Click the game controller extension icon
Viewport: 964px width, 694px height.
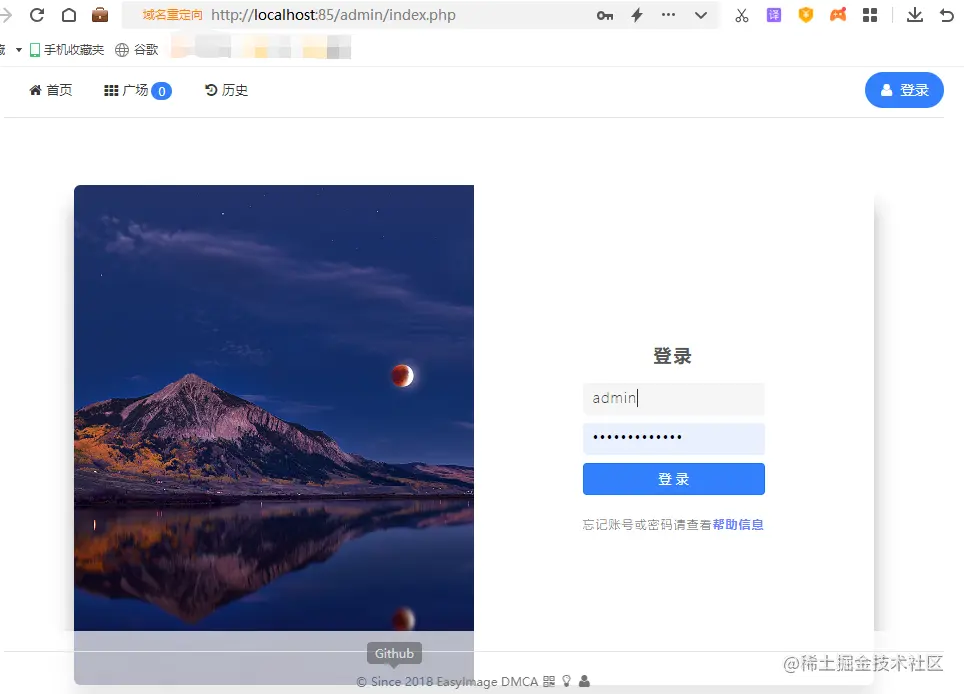(838, 15)
